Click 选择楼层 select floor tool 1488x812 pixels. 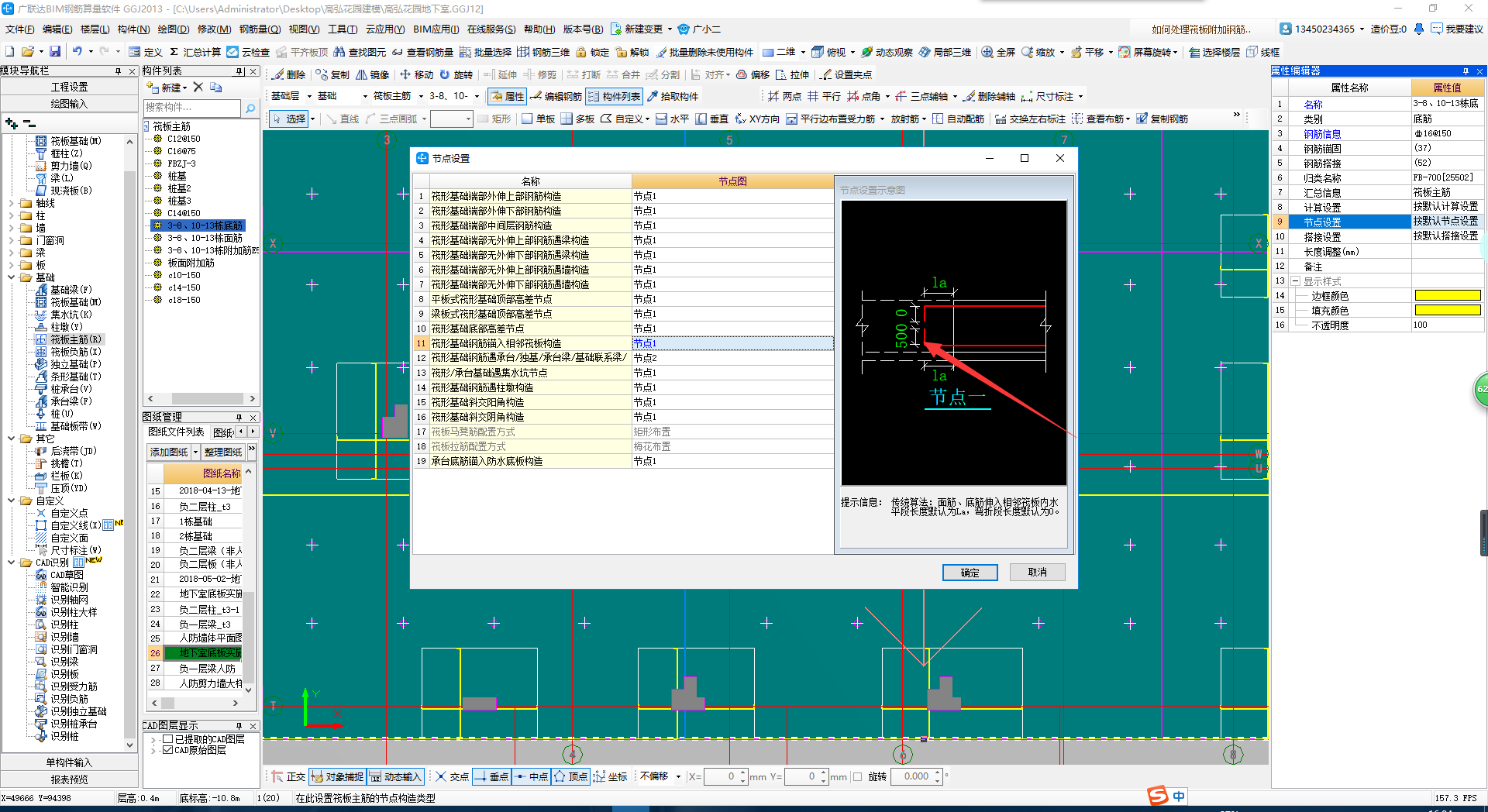tap(1214, 52)
